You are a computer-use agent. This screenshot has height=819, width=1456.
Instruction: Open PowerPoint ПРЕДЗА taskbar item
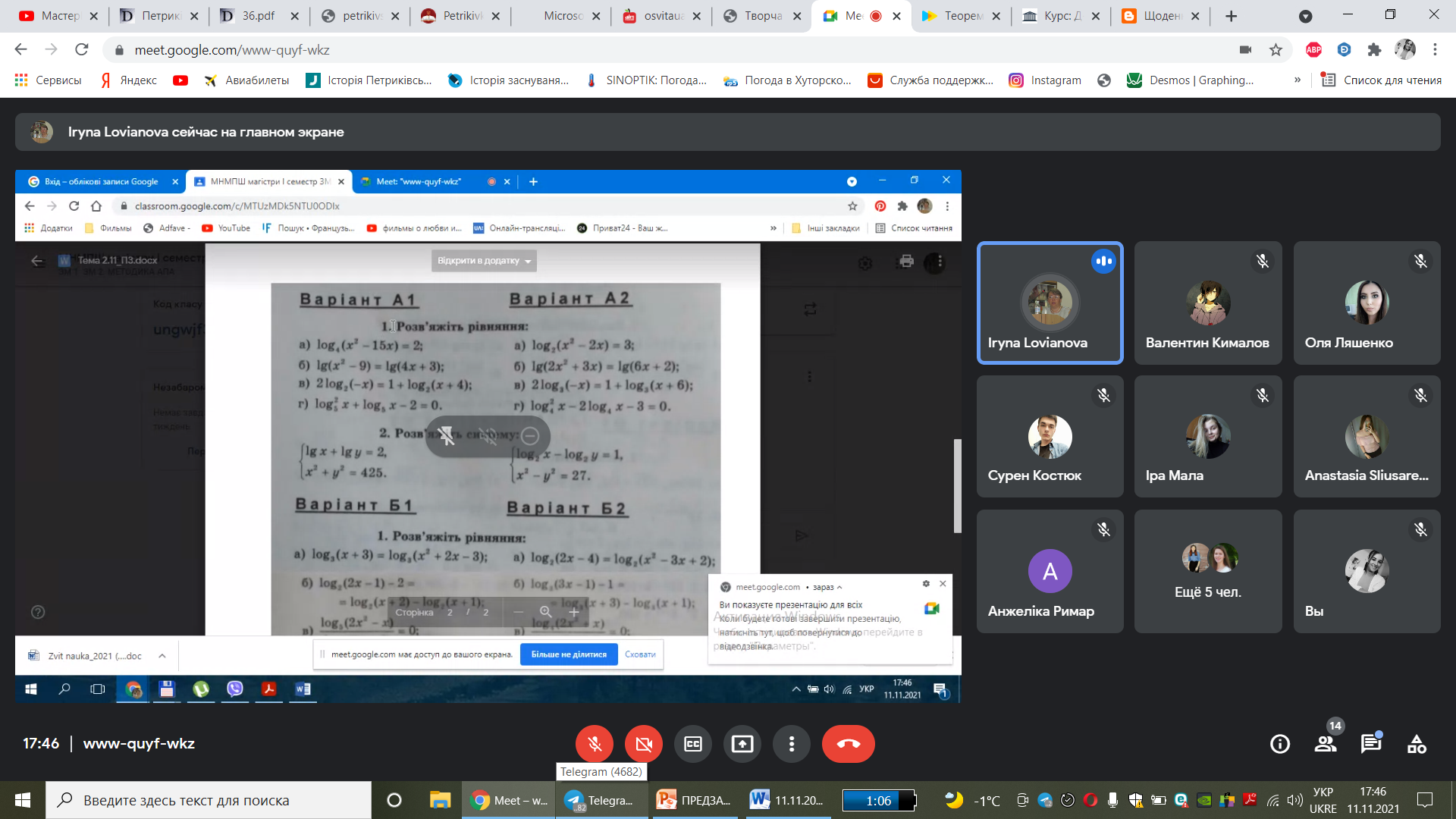695,800
